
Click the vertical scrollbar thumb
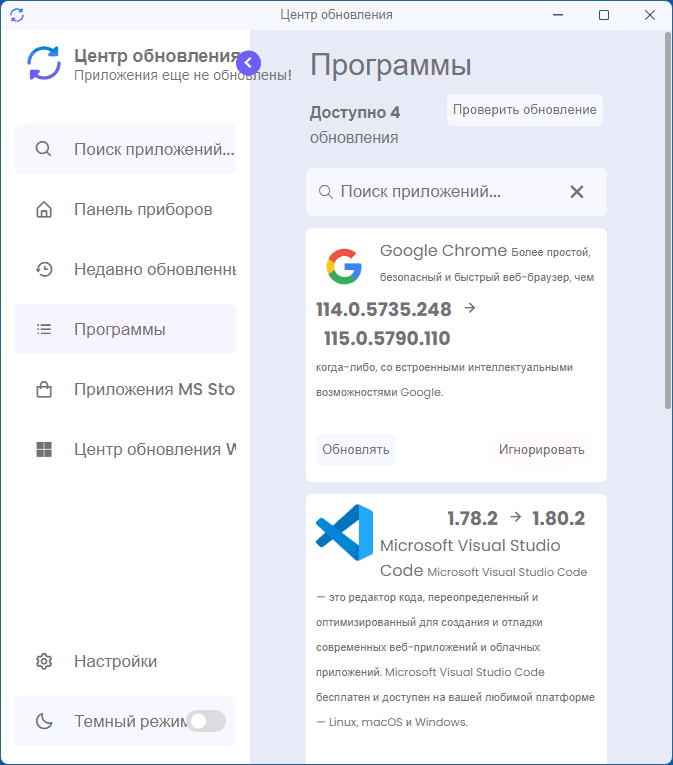point(668,220)
